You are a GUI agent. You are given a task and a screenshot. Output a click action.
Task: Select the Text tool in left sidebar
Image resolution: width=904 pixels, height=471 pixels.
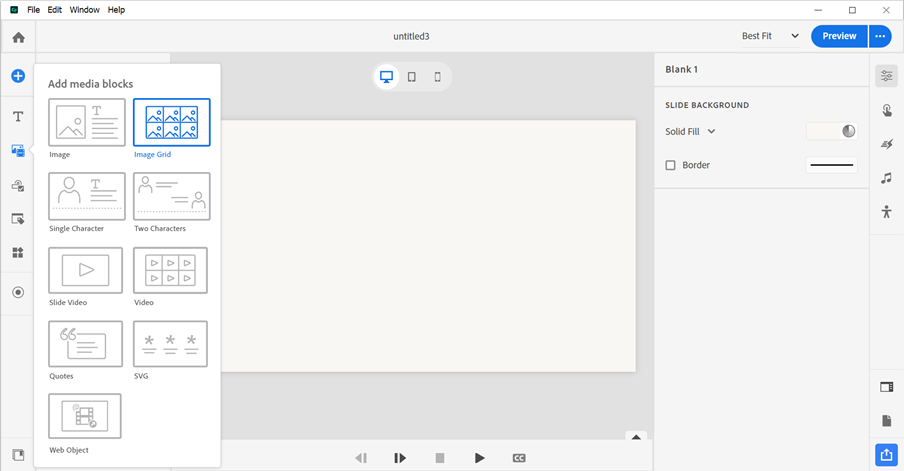(18, 117)
